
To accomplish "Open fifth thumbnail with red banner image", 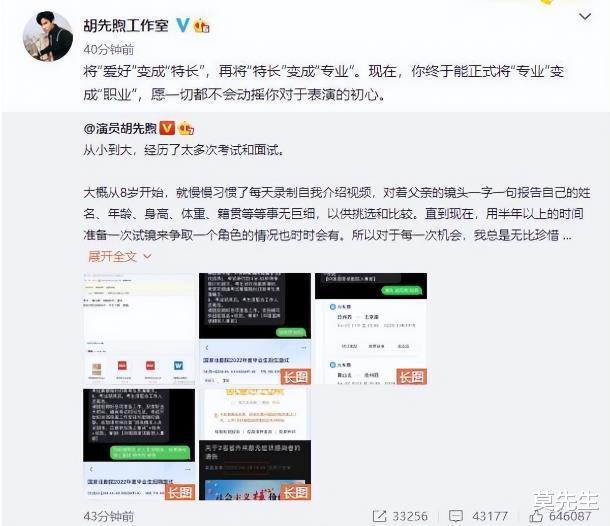I will coord(255,444).
